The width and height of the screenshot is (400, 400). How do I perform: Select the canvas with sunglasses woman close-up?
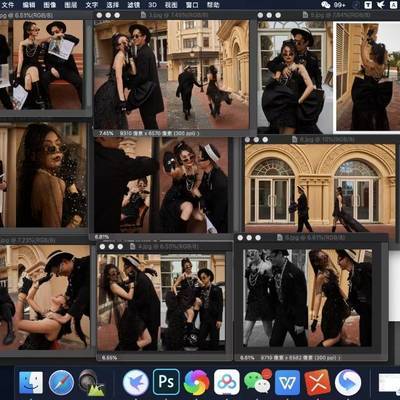[x=44, y=175]
